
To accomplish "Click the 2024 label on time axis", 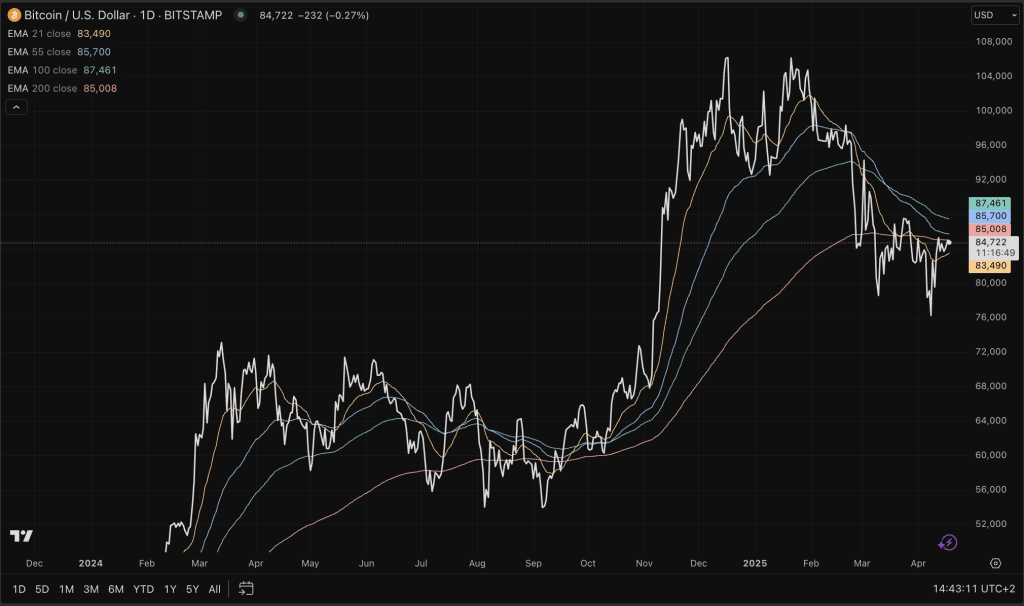I will [91, 563].
